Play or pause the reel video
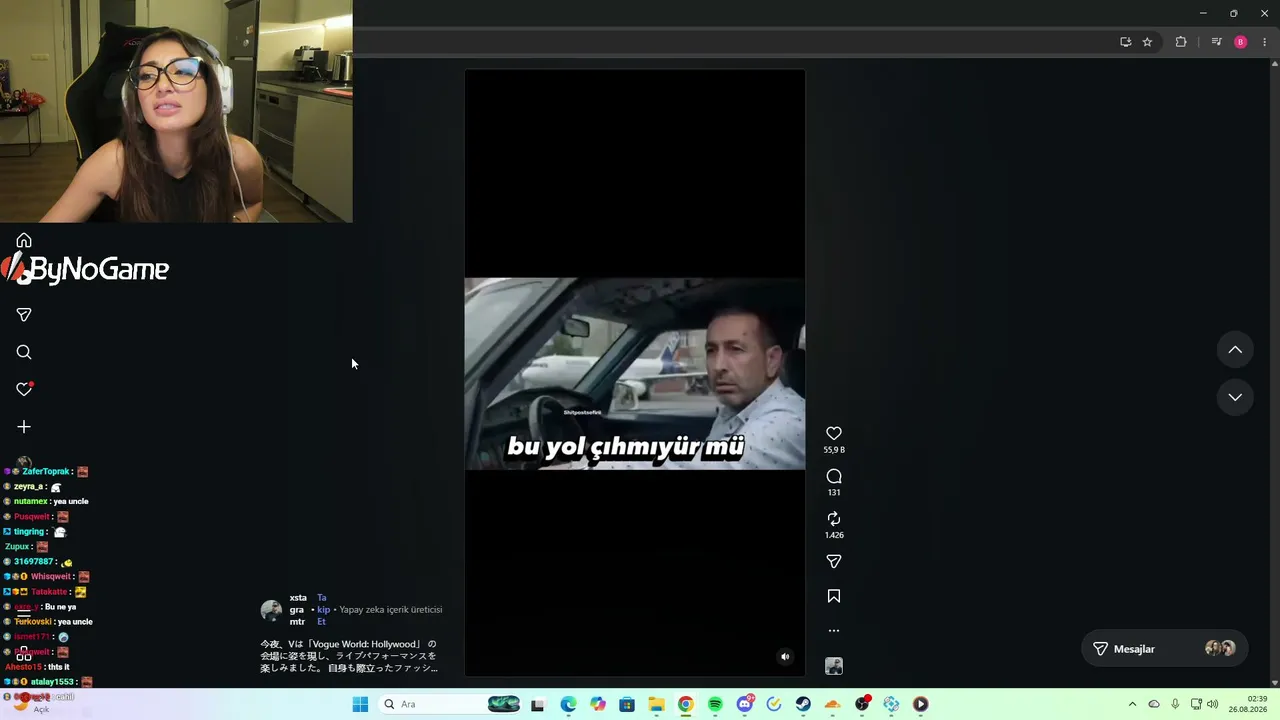 pyautogui.click(x=635, y=373)
